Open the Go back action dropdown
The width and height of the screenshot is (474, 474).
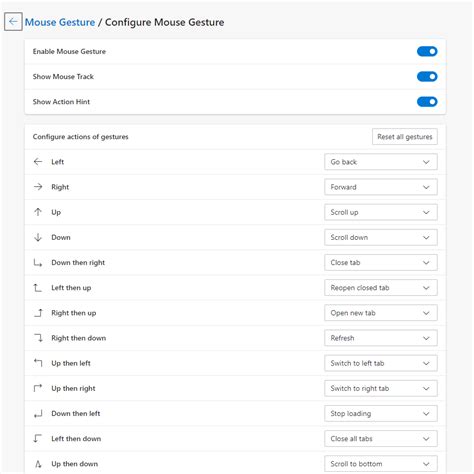(381, 162)
